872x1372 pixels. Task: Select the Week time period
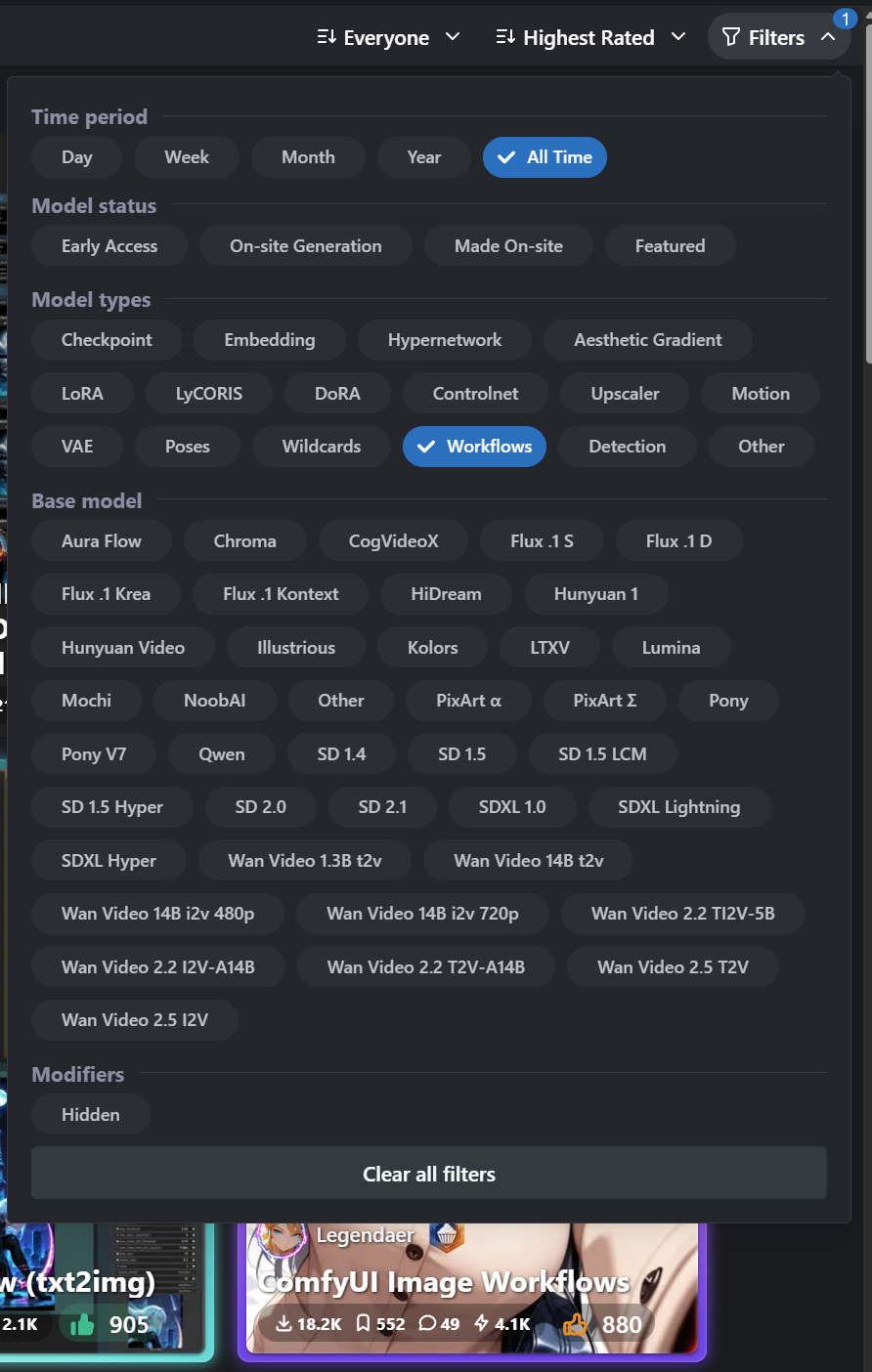pos(187,157)
